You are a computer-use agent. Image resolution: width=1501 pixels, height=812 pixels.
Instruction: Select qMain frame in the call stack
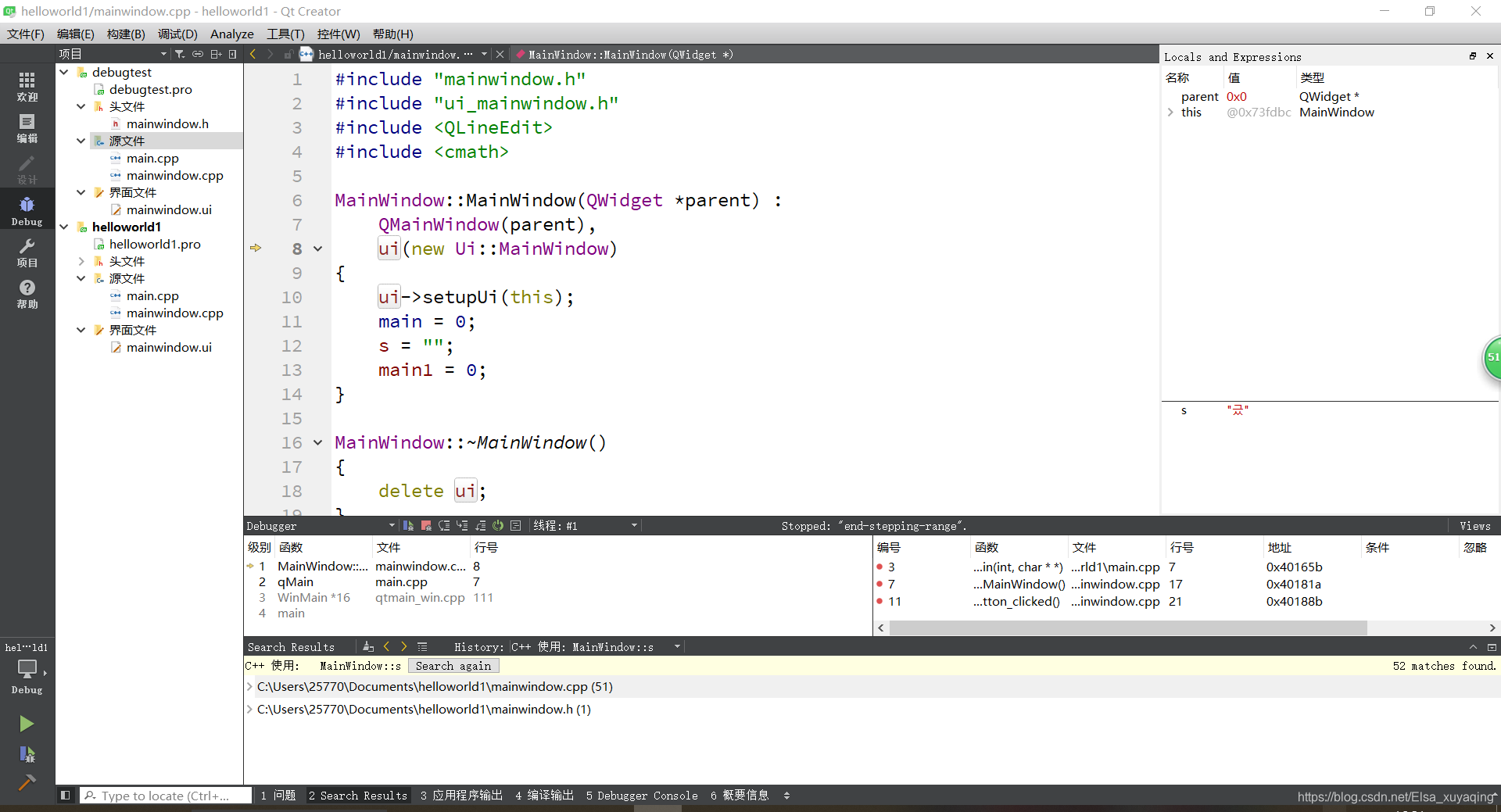coord(557,581)
